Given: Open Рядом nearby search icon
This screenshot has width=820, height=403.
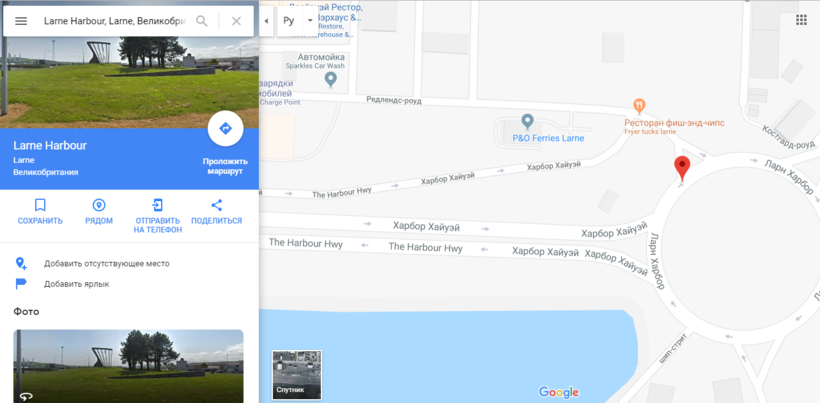Looking at the screenshot, I should 99,205.
